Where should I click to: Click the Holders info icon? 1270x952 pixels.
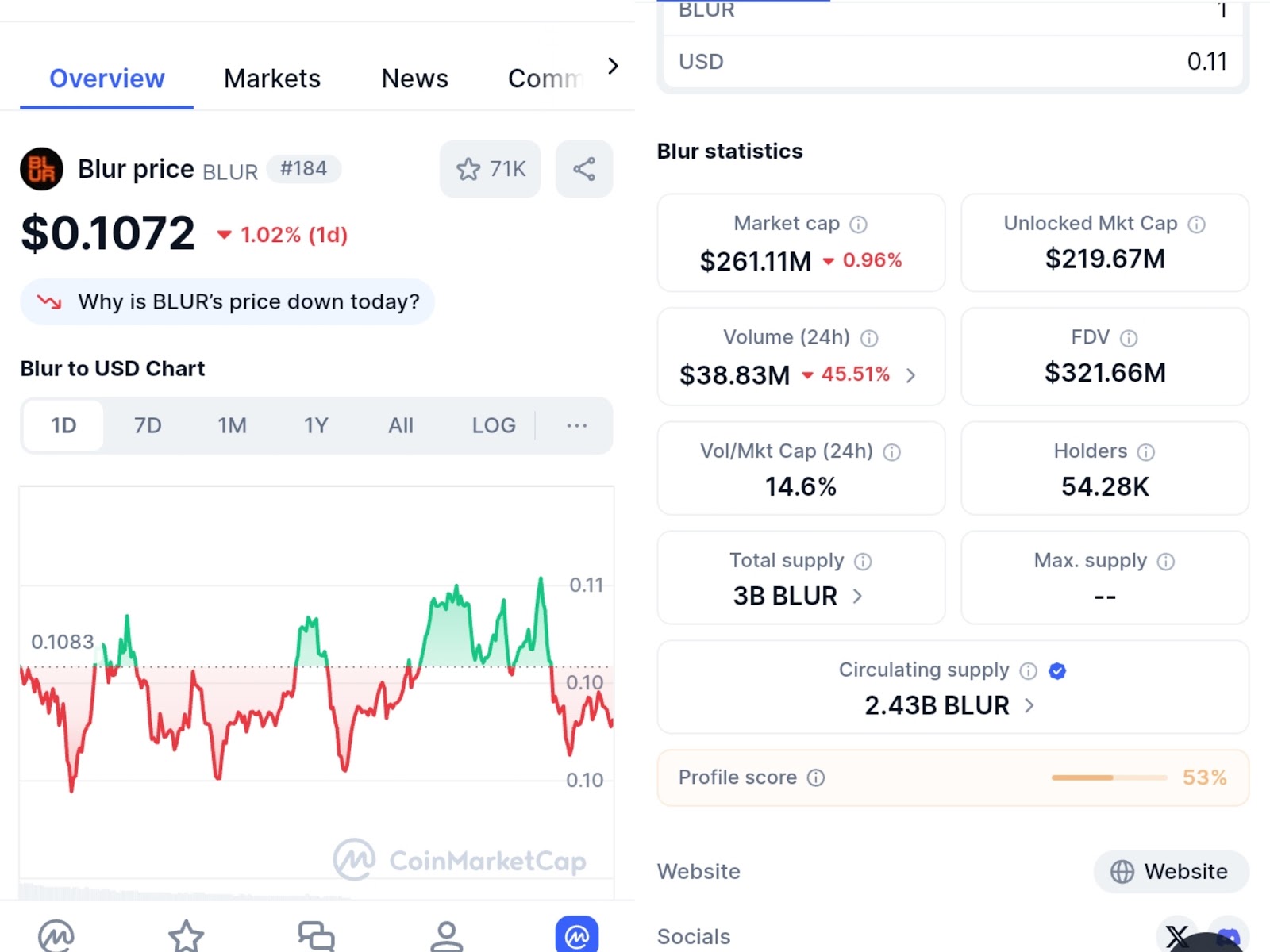click(x=1145, y=452)
